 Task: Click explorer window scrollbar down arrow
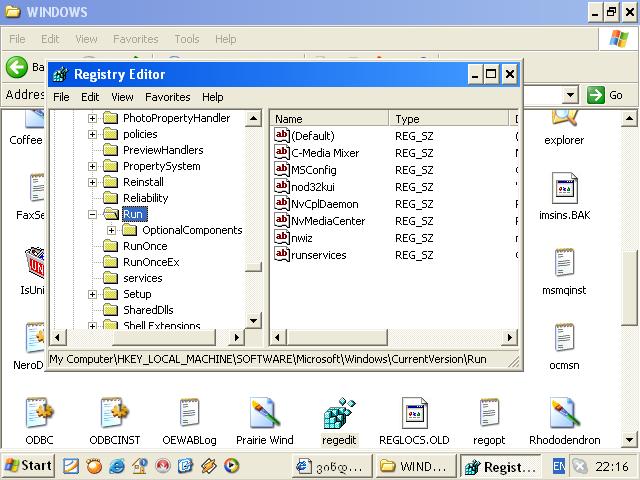(x=629, y=440)
